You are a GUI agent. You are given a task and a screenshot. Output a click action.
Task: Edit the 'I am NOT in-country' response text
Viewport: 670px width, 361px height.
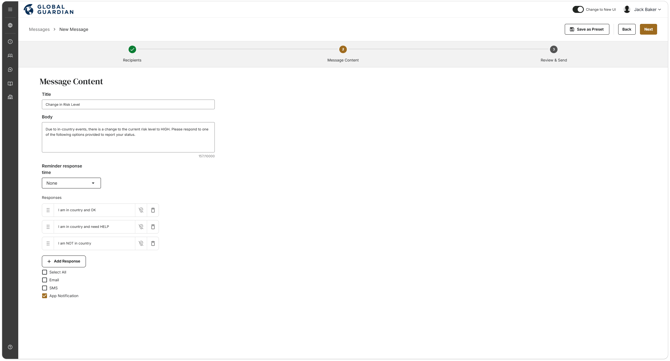coord(94,244)
